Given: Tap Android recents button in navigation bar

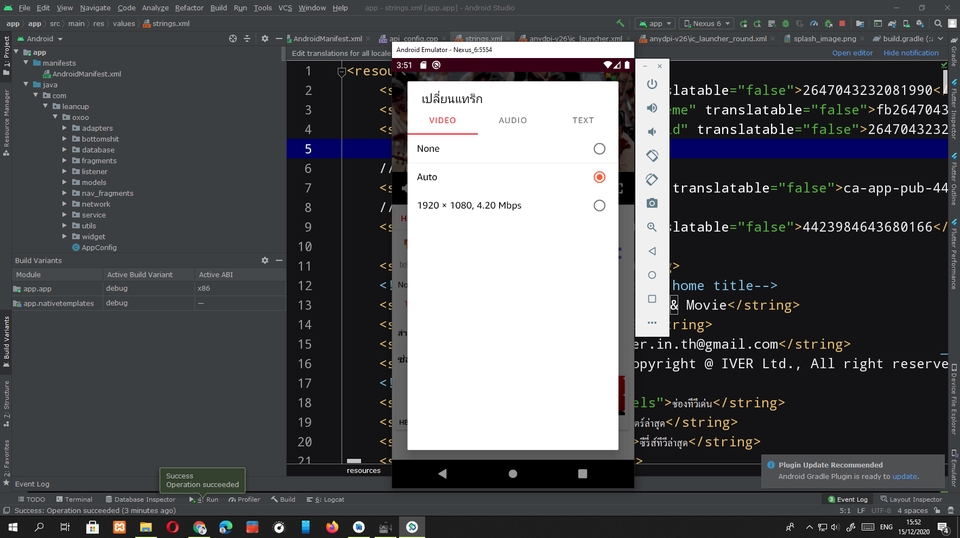Looking at the screenshot, I should point(582,474).
